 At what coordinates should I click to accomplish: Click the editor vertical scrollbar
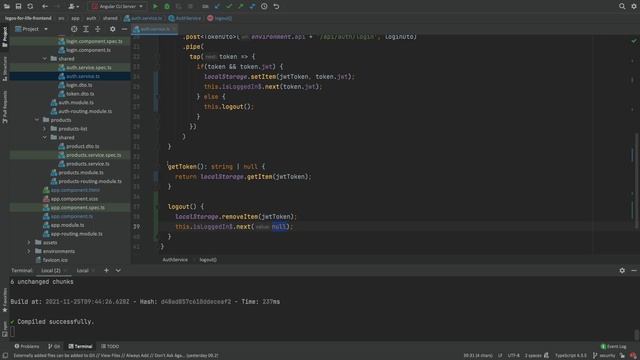pyautogui.click(x=636, y=181)
